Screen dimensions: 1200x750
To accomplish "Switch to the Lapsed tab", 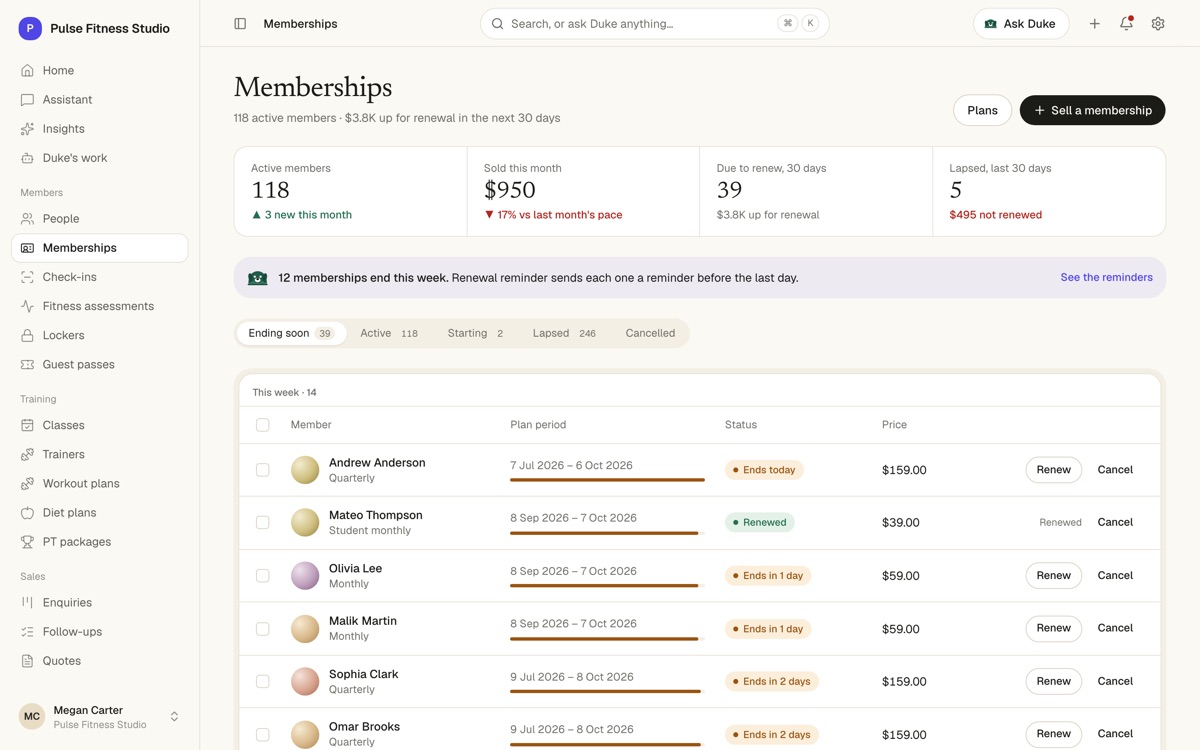I will pos(564,334).
